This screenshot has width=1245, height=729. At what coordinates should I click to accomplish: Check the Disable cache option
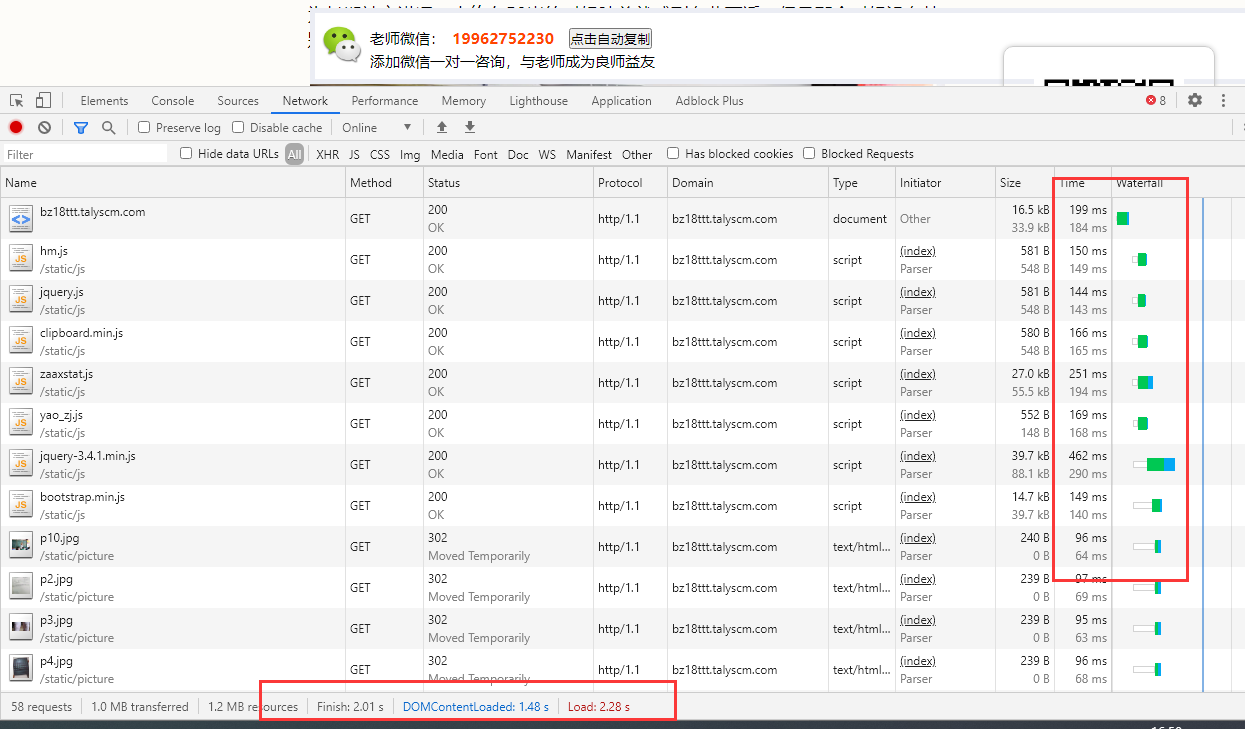click(238, 128)
